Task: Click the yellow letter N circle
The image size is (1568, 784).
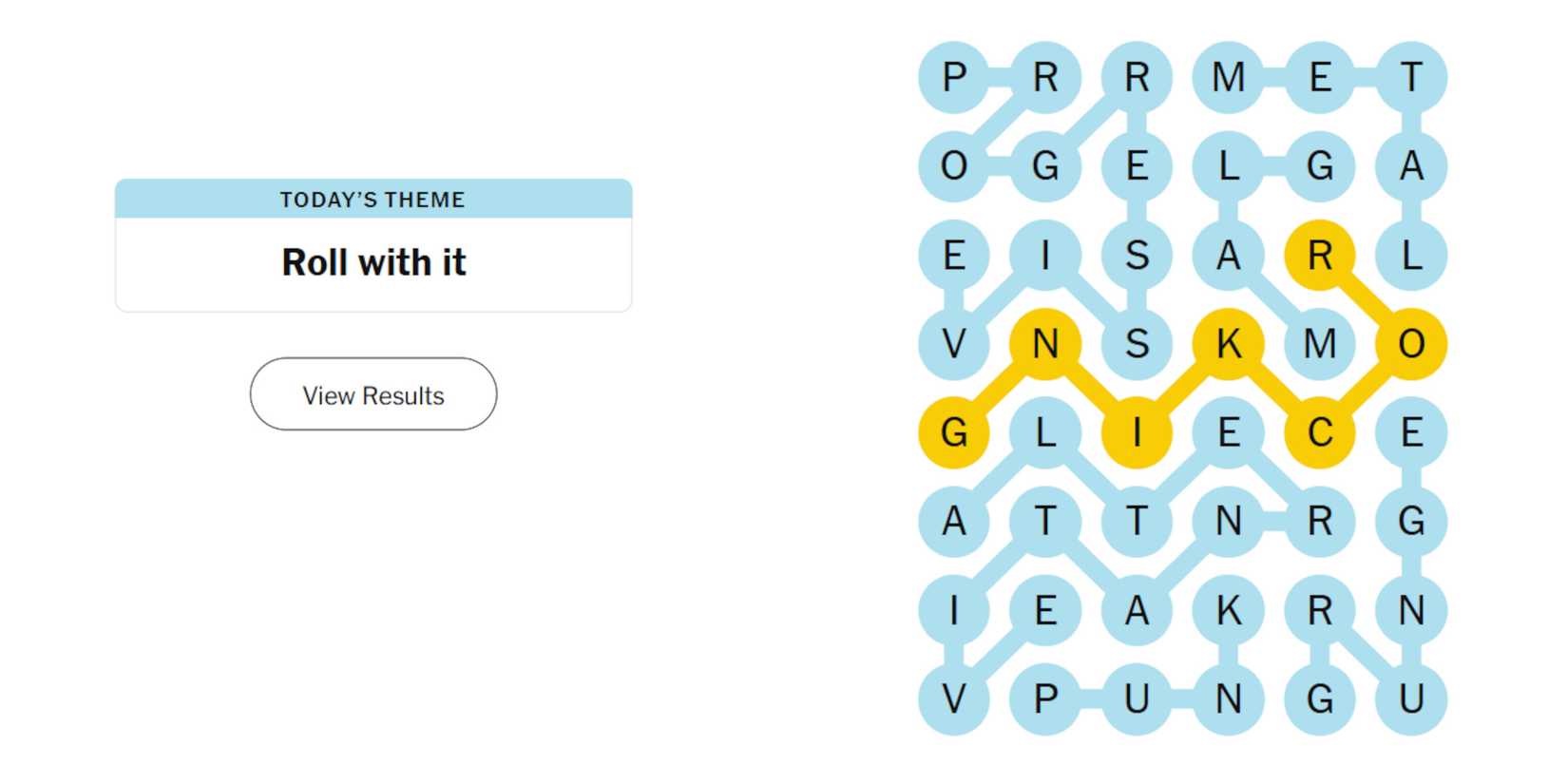Action: point(1045,344)
